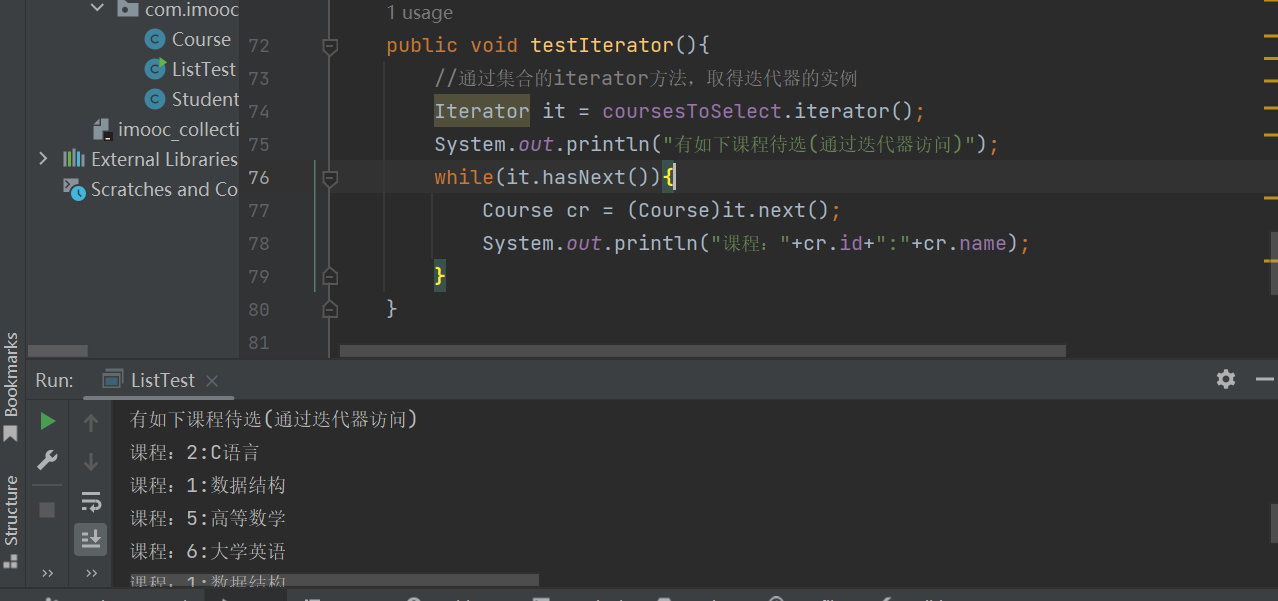
Task: Open Run panel settings gear
Action: pos(1226,379)
